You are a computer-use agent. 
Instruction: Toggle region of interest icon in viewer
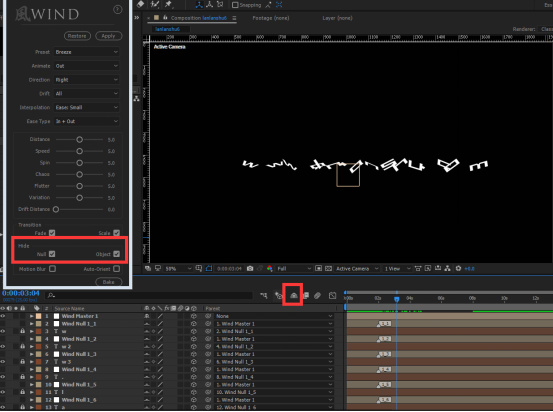coord(318,269)
